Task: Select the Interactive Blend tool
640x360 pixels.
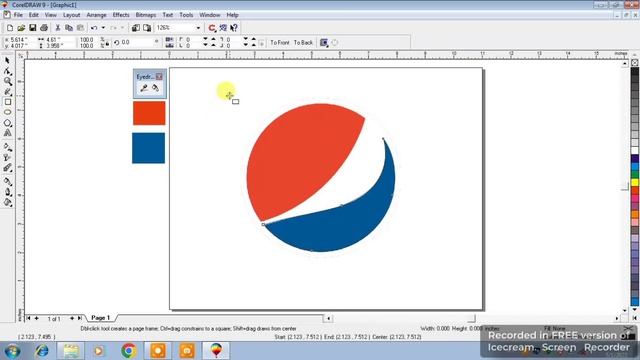Action: click(7, 168)
